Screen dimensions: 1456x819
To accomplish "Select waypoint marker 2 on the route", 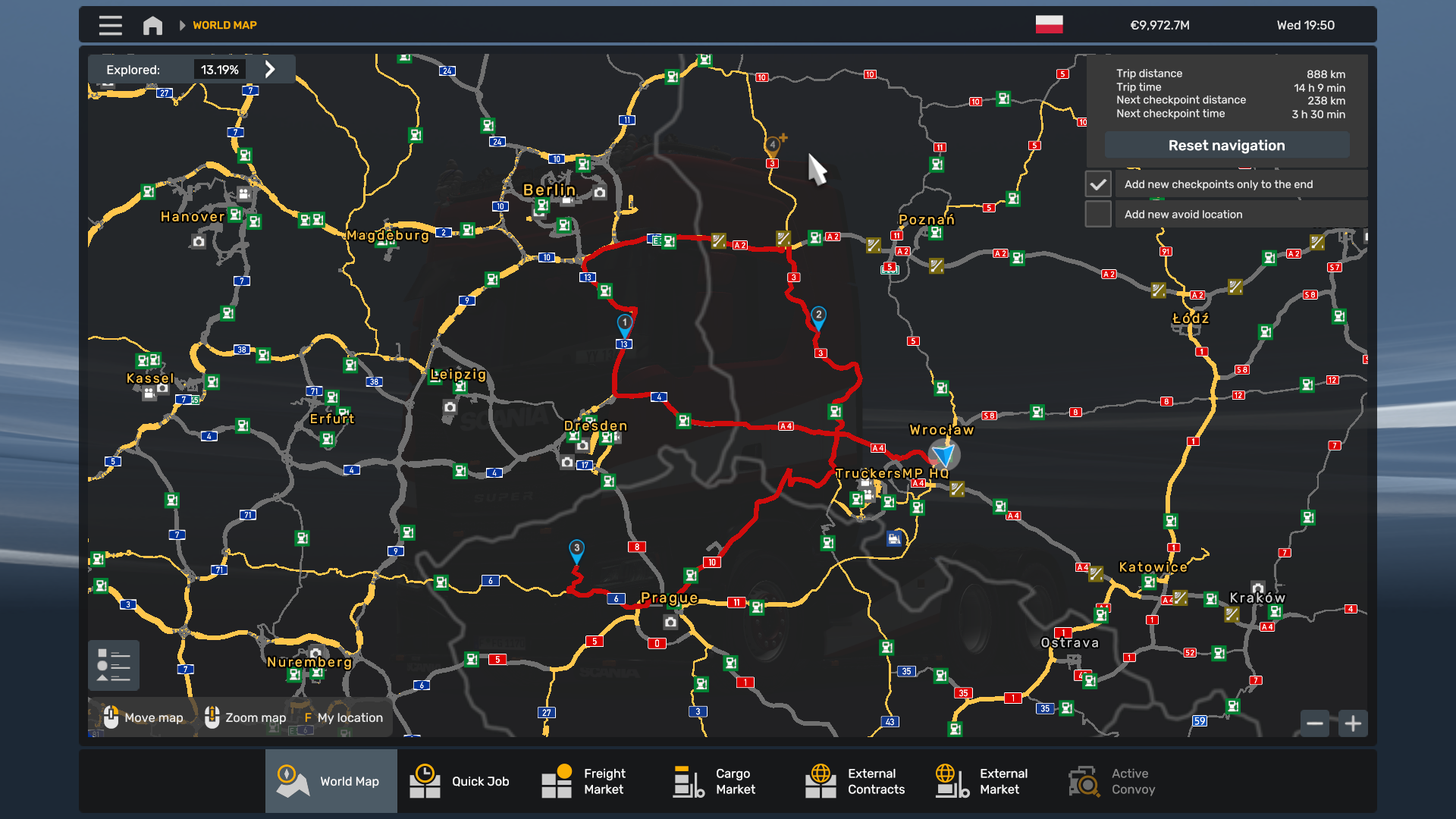I will point(818,316).
